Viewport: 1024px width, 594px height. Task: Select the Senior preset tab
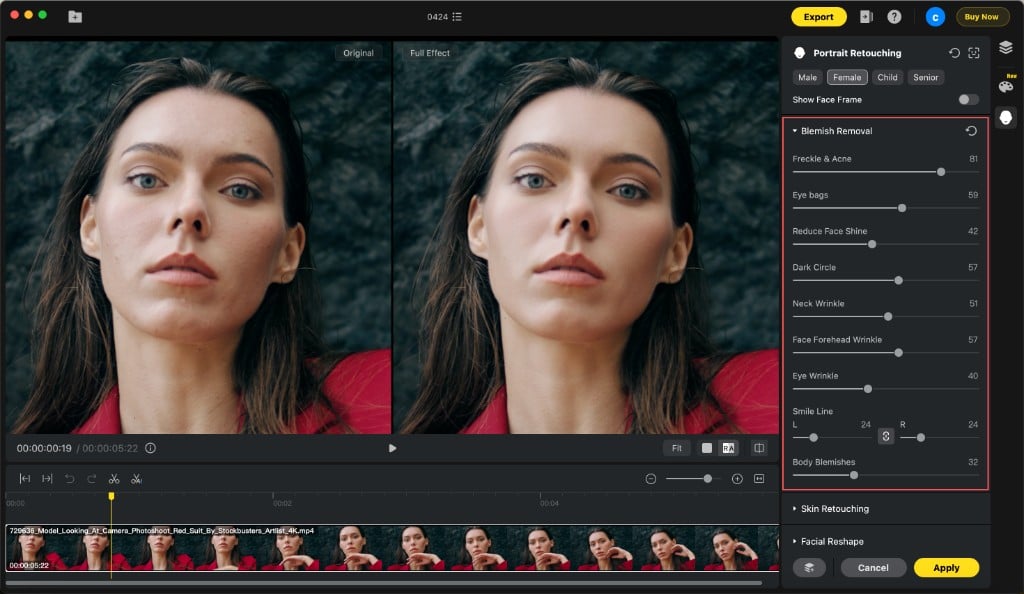pyautogui.click(x=926, y=77)
